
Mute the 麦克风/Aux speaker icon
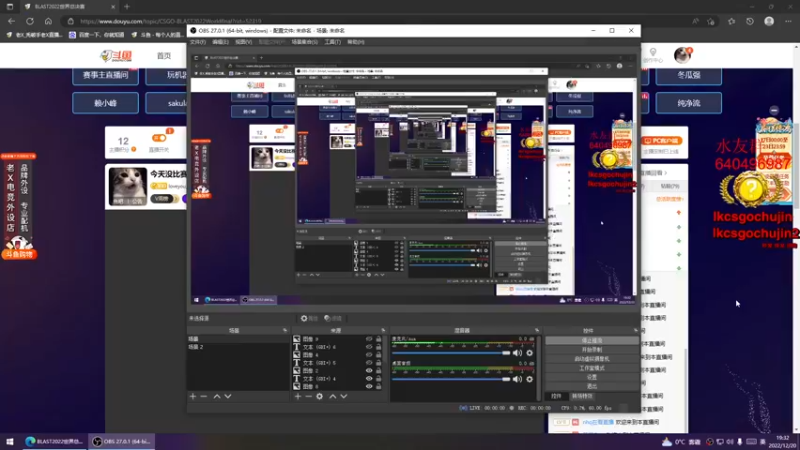tap(517, 353)
